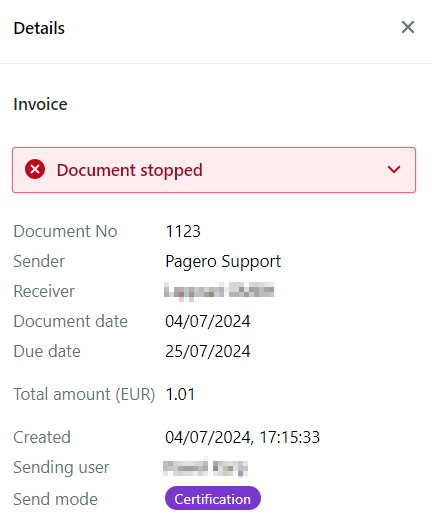Click the Due date label
Image resolution: width=432 pixels, height=527 pixels.
click(x=47, y=352)
